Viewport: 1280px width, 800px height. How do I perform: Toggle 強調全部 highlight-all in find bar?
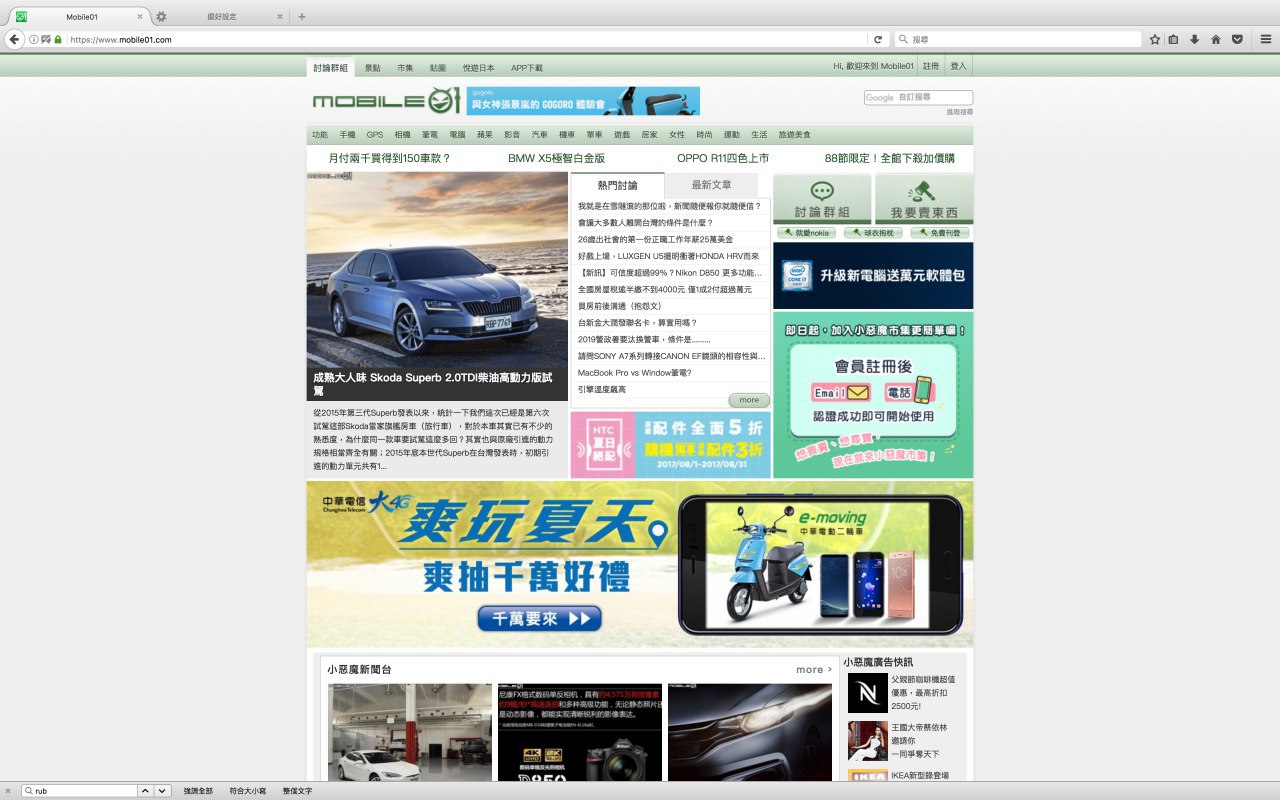(x=198, y=790)
